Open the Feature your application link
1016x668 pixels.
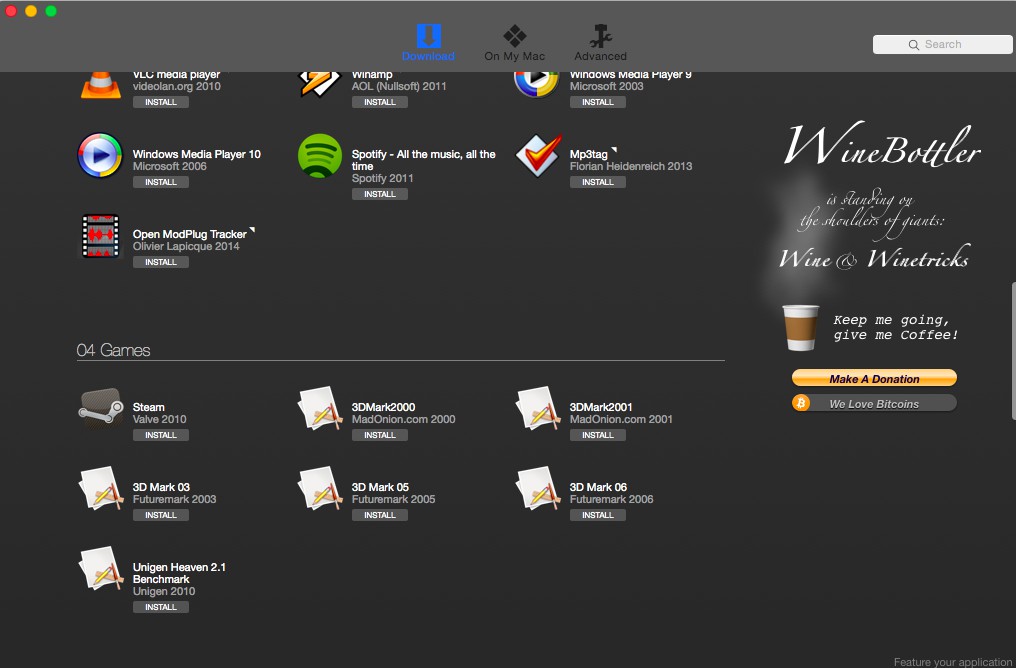pos(953,662)
